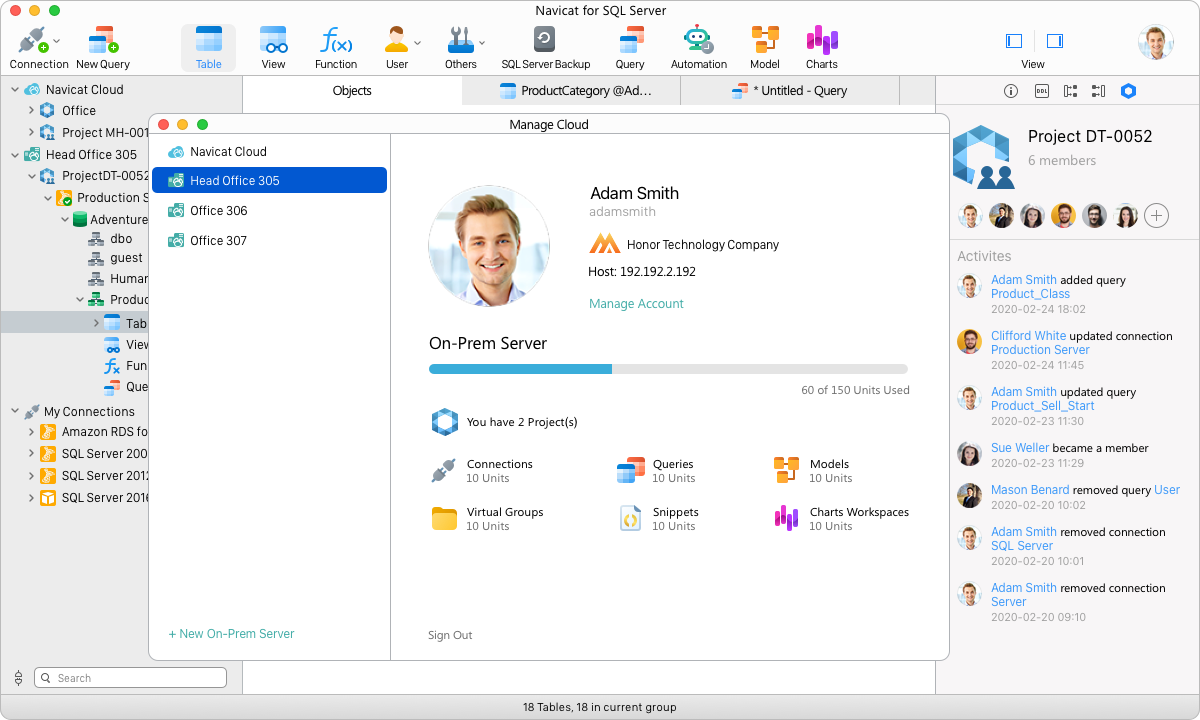
Task: Click the Model toolbar icon
Action: tap(764, 45)
